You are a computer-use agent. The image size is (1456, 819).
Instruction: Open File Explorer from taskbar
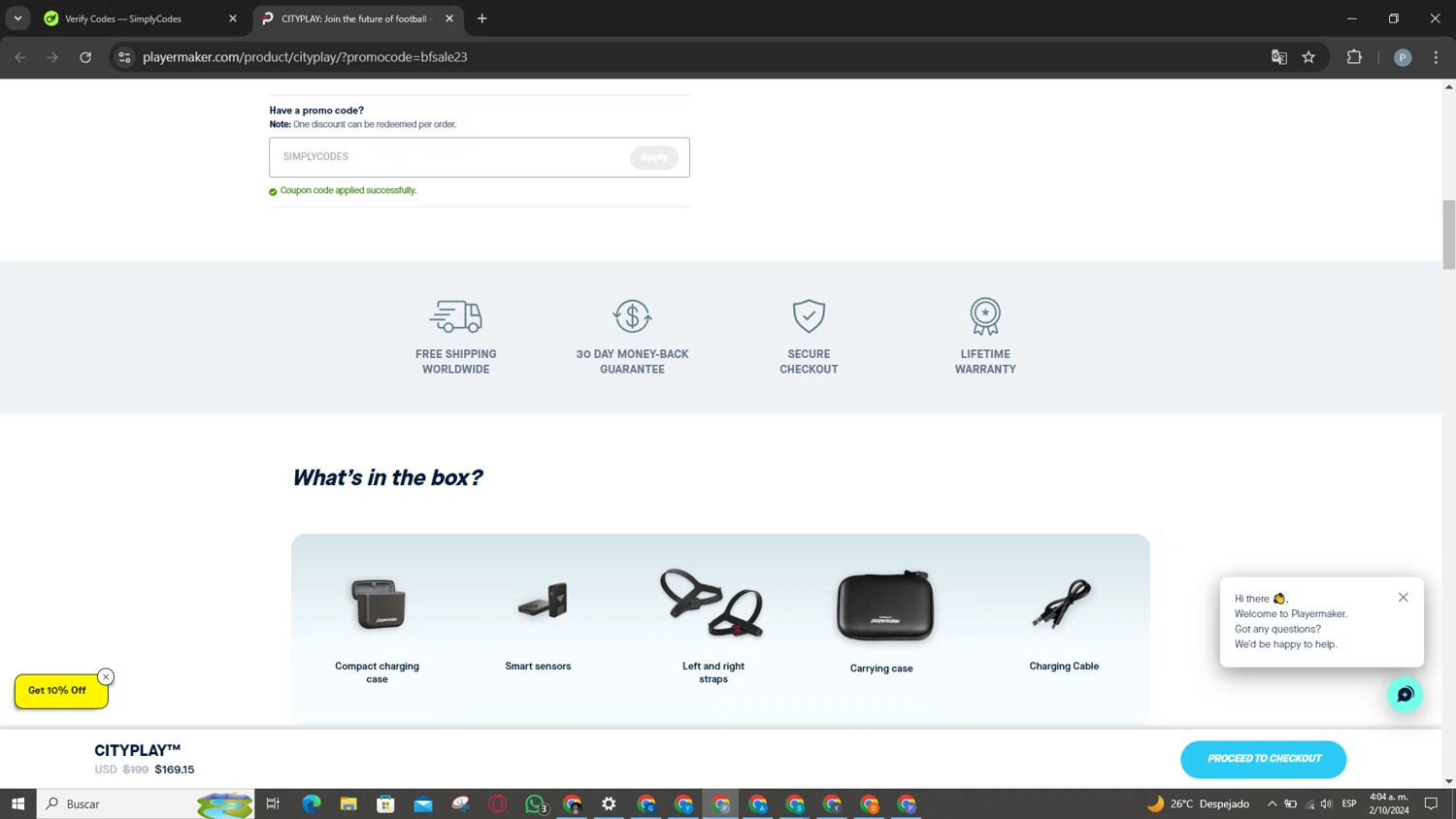[348, 803]
